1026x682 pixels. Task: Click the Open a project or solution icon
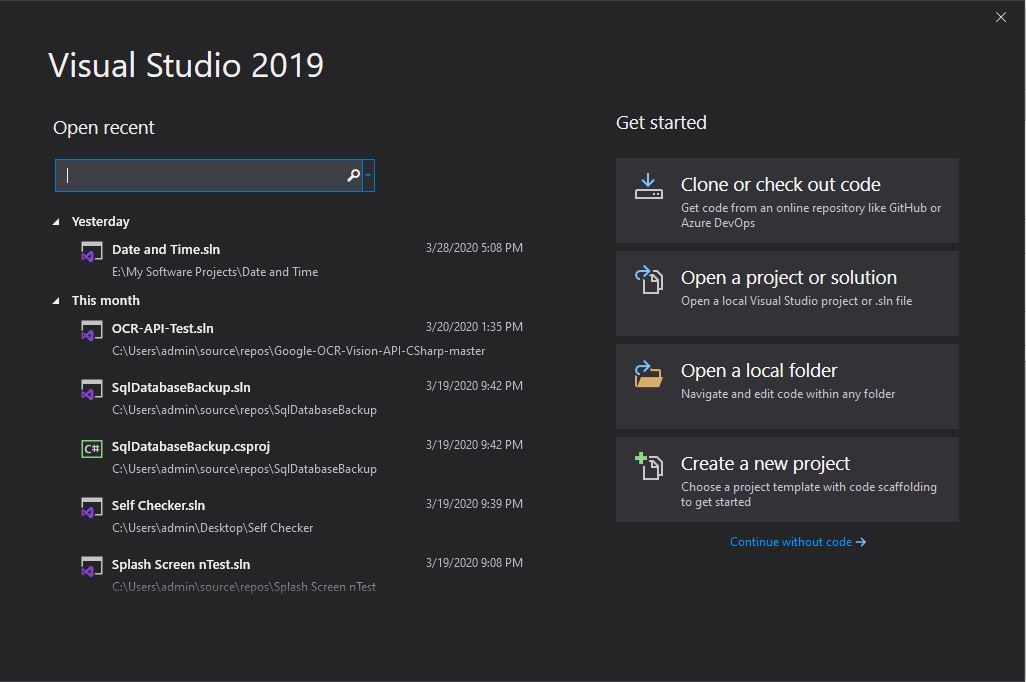point(648,280)
